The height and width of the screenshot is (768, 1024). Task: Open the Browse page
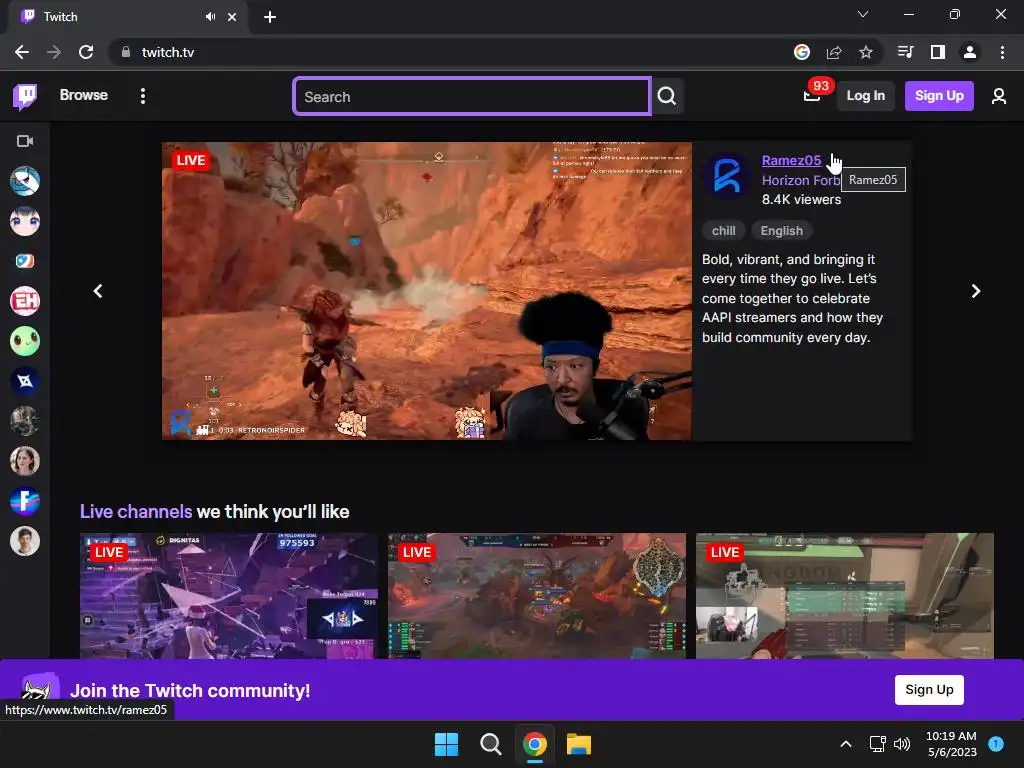click(x=84, y=95)
